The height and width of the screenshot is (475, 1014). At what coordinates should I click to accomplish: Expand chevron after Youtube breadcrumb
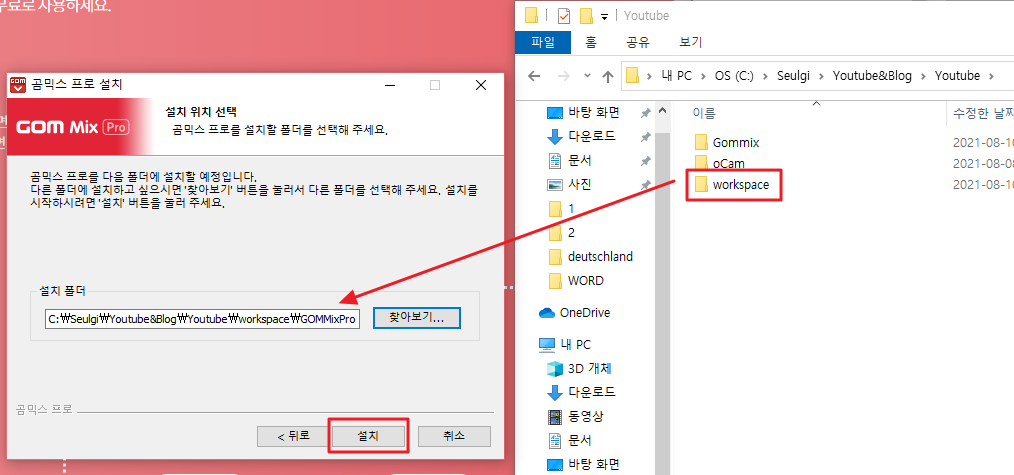pyautogui.click(x=991, y=76)
